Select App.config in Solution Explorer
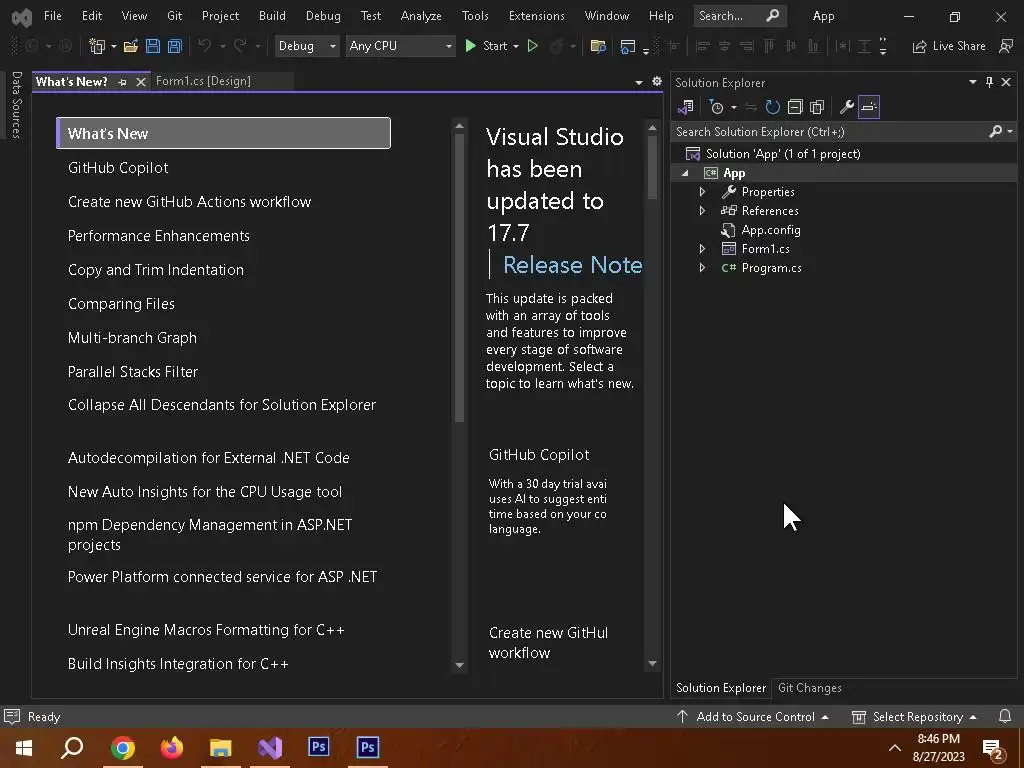Viewport: 1024px width, 768px height. click(x=771, y=230)
